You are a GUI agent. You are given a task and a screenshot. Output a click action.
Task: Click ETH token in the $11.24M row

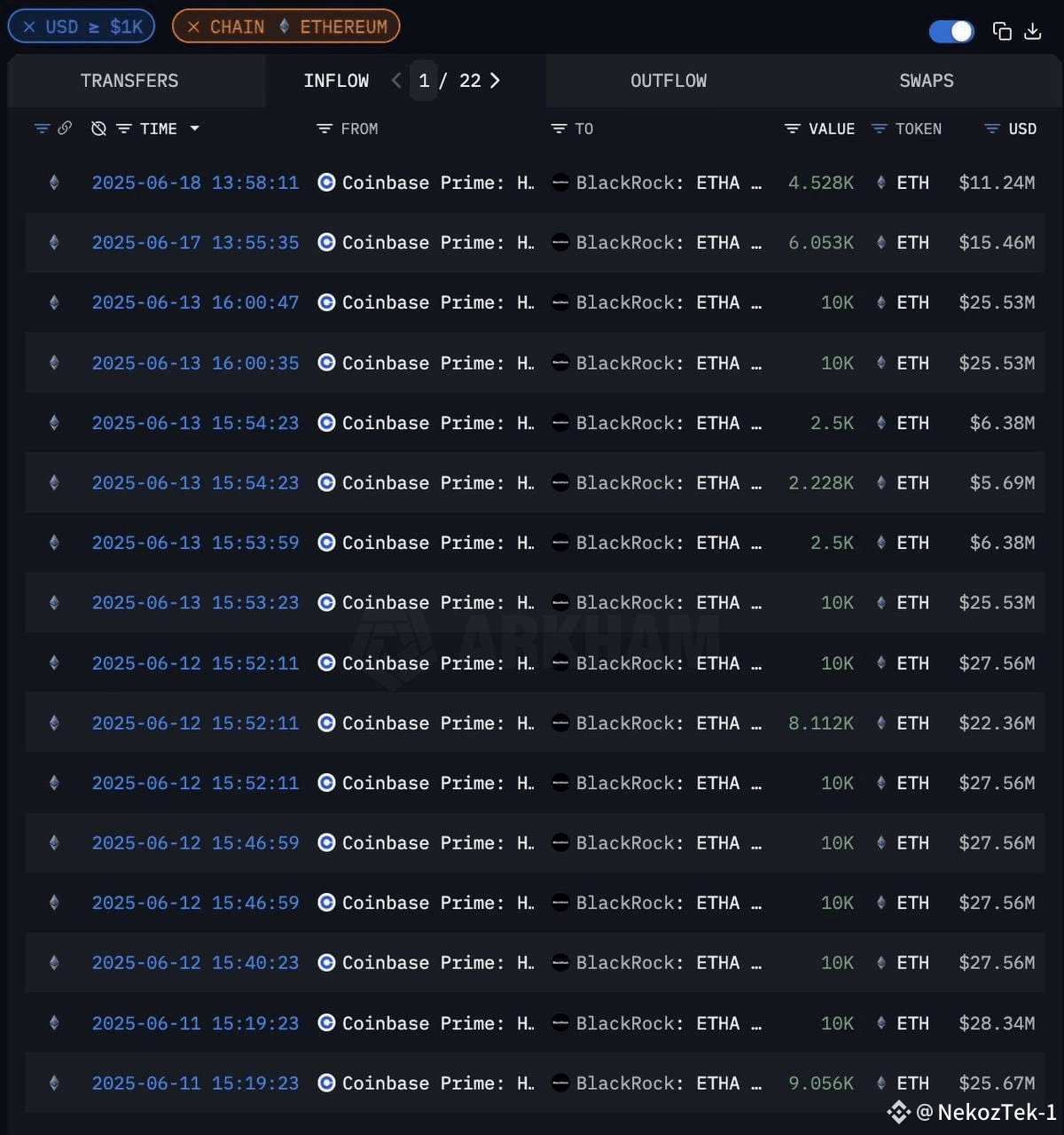[x=904, y=183]
